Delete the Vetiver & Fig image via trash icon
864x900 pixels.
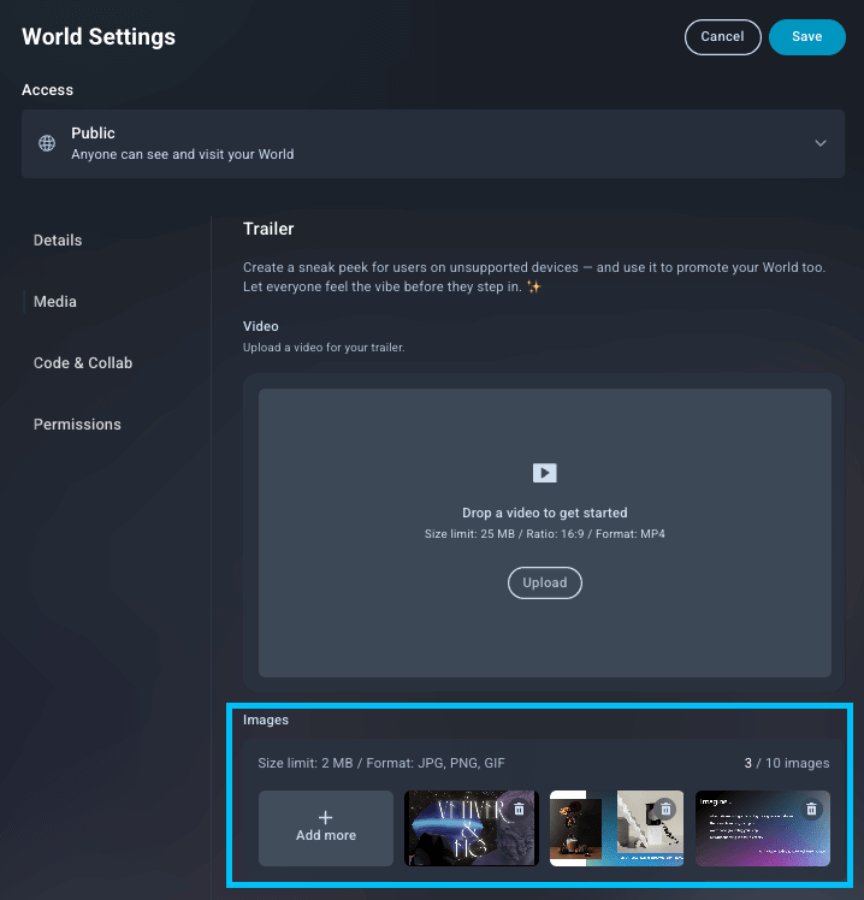[519, 808]
